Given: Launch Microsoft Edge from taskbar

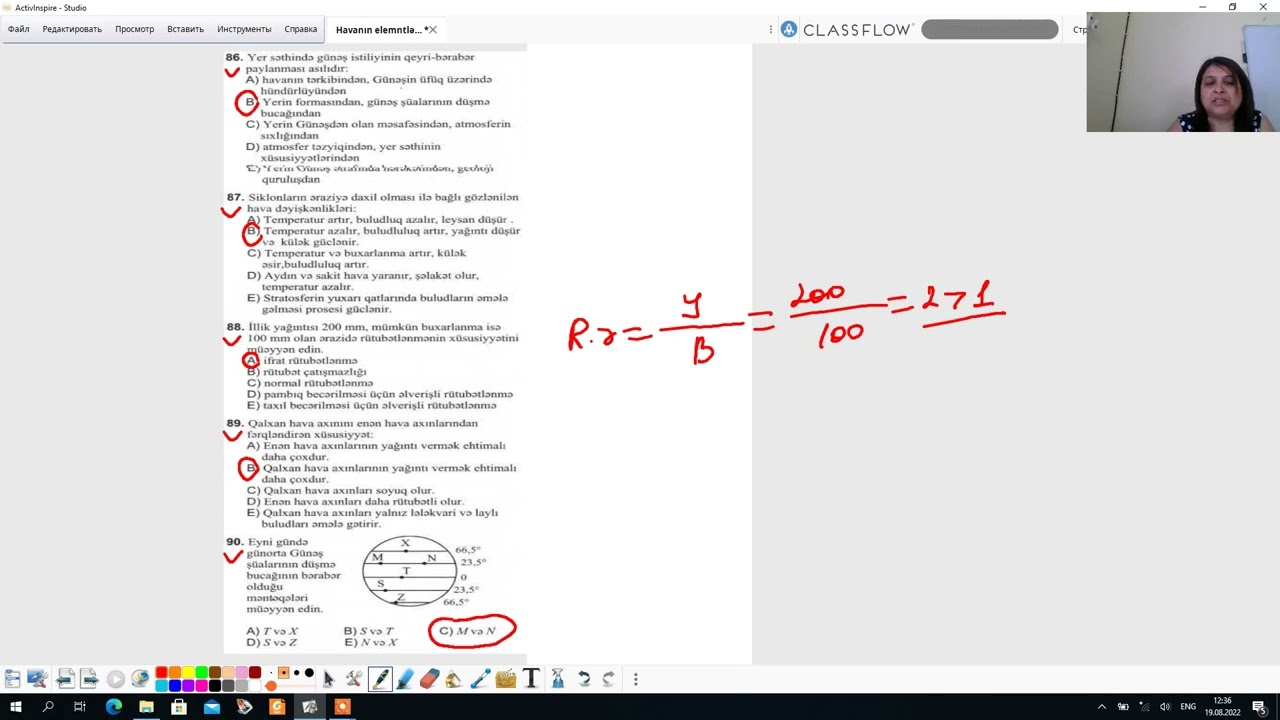Looking at the screenshot, I should [113, 707].
